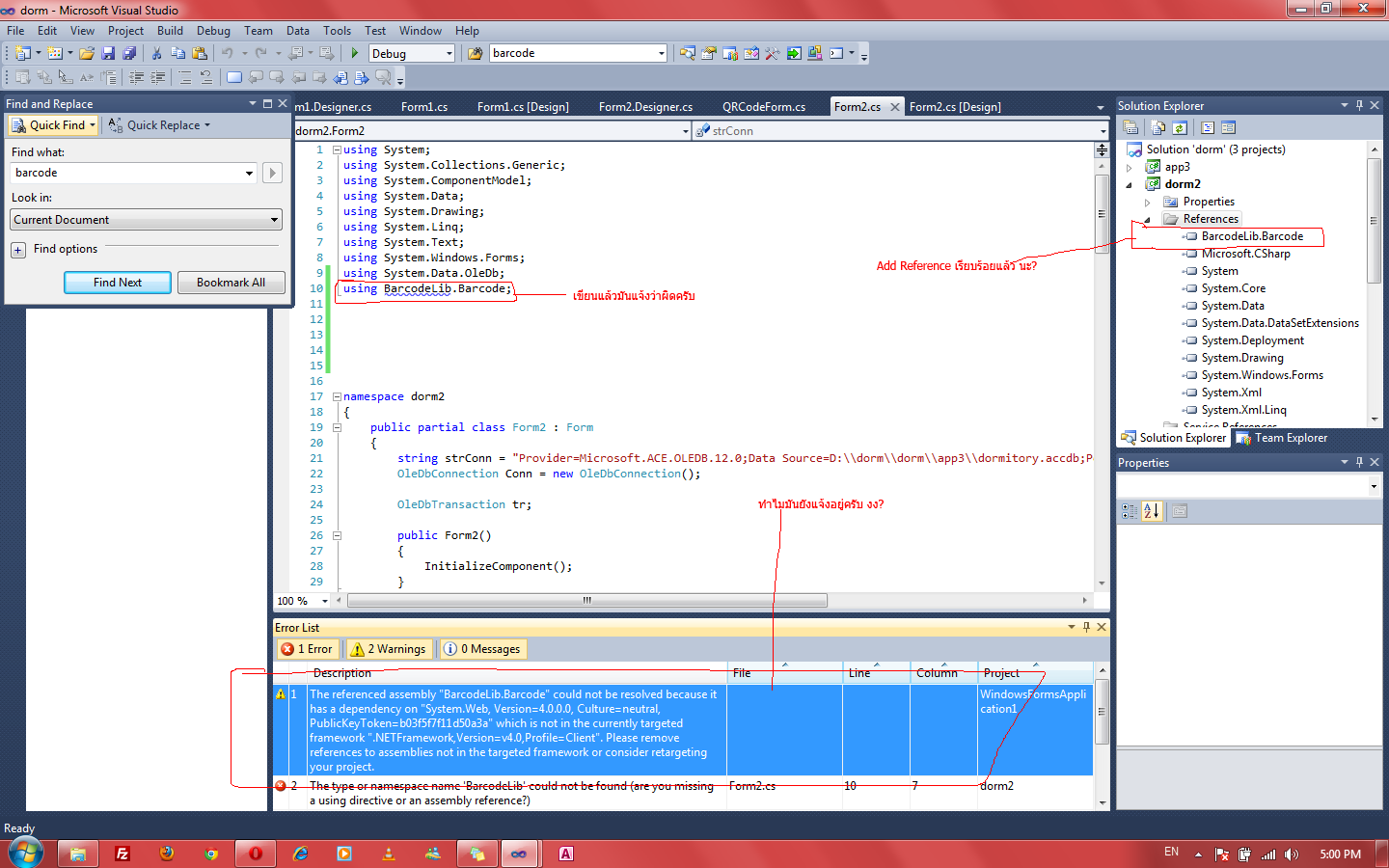
Task: Start debugging with the green play icon
Action: click(x=355, y=53)
